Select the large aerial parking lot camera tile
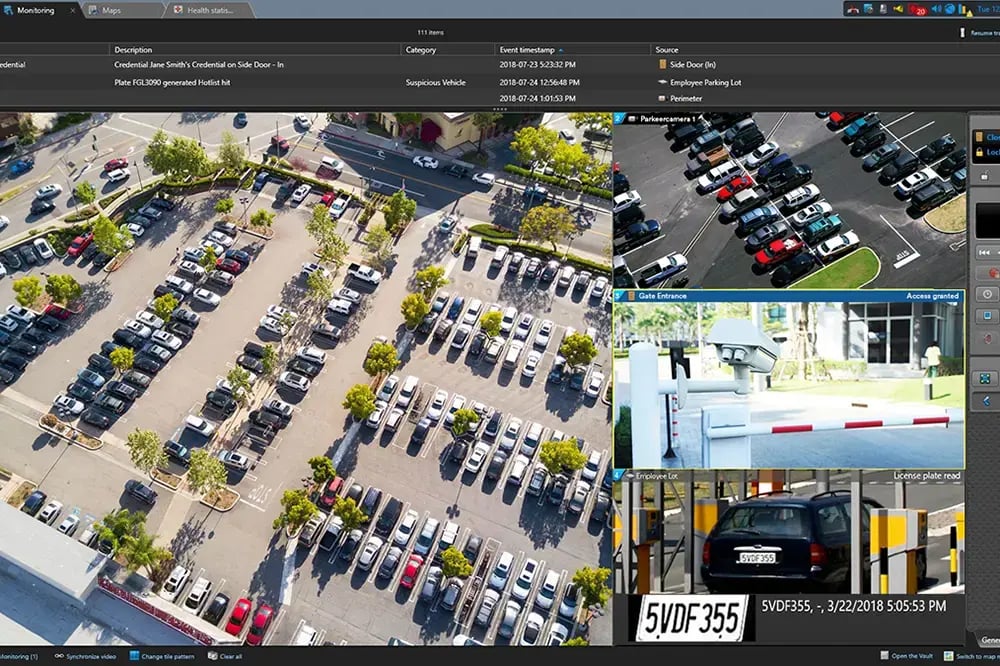Screen dimensions: 1000x666 [x=305, y=379]
